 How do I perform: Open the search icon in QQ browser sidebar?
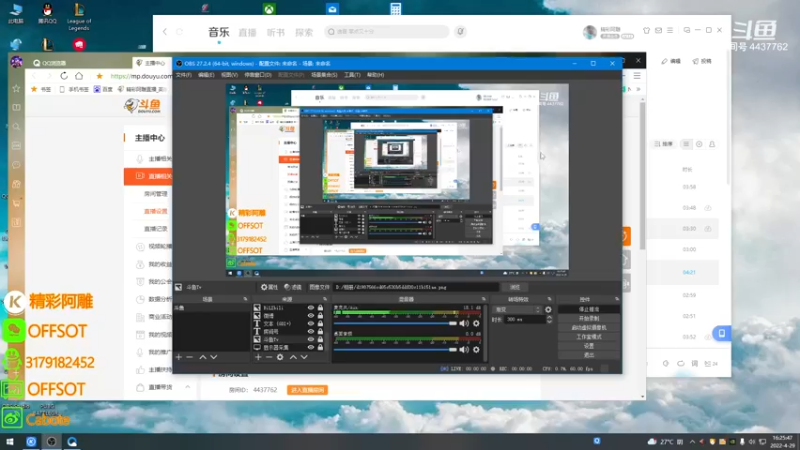coord(16,127)
